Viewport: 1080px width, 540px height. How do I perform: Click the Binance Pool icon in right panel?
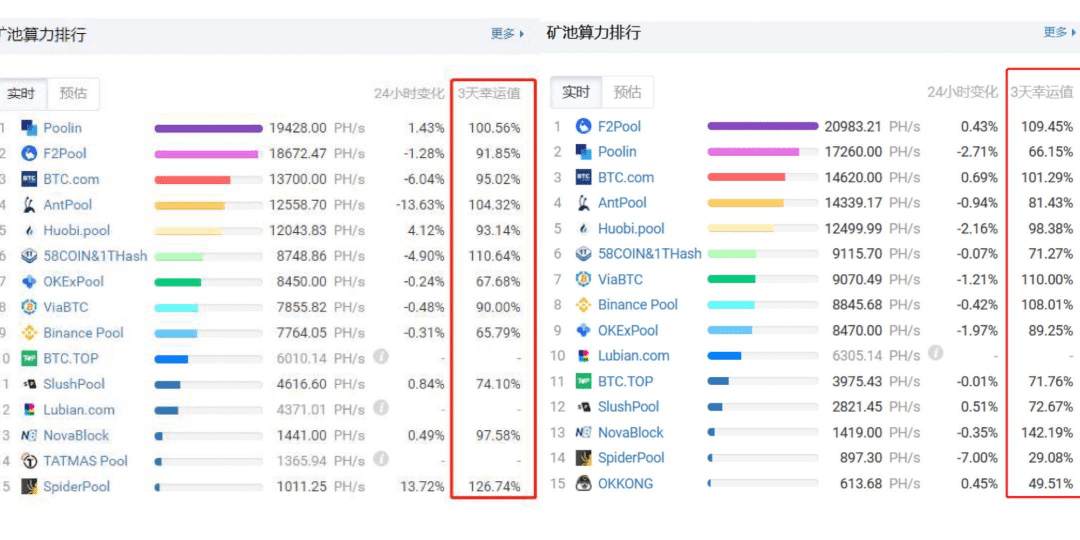click(583, 305)
